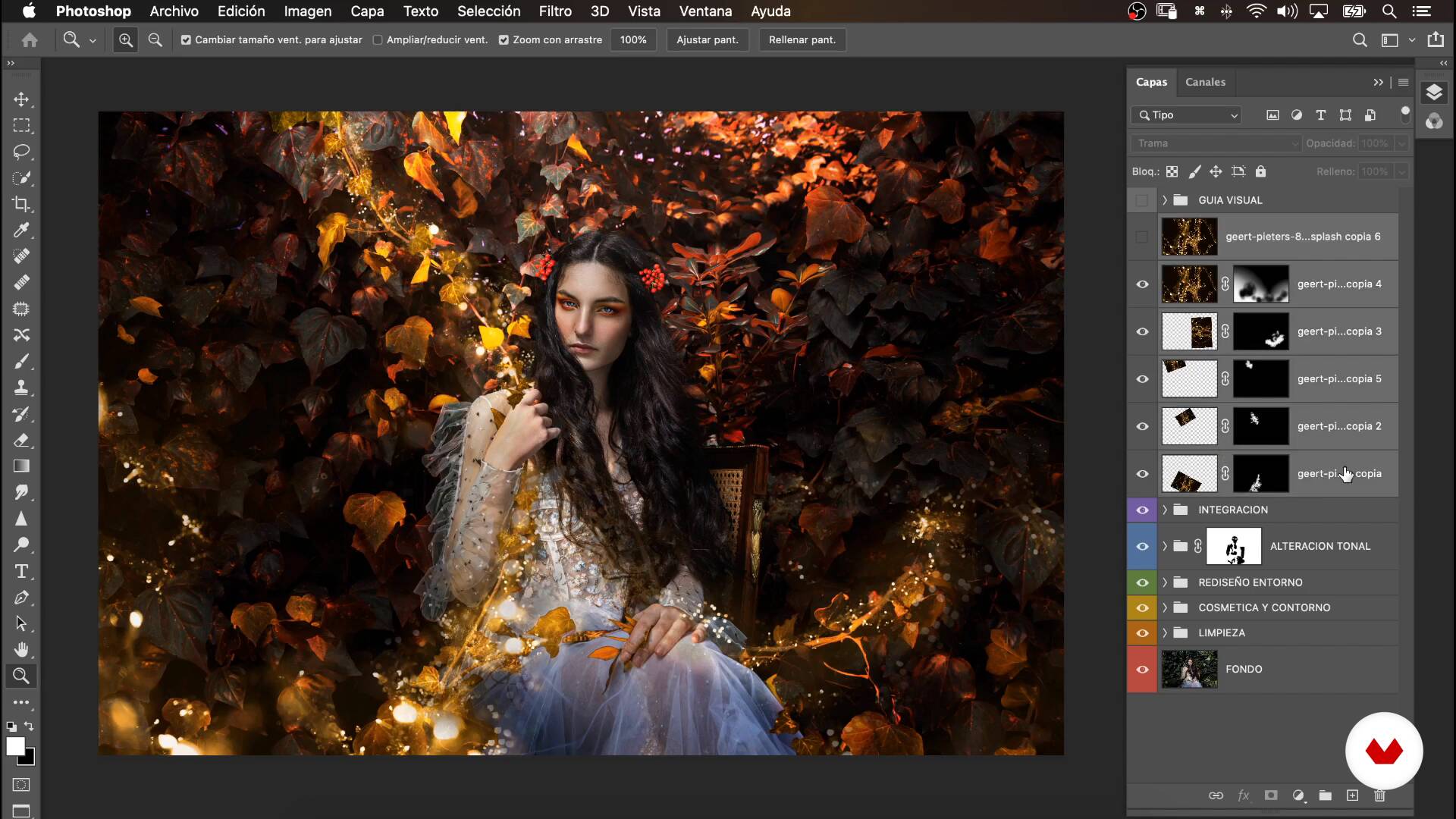This screenshot has width=1456, height=819.
Task: Open the Tipo layer filter dropdown
Action: 1189,115
